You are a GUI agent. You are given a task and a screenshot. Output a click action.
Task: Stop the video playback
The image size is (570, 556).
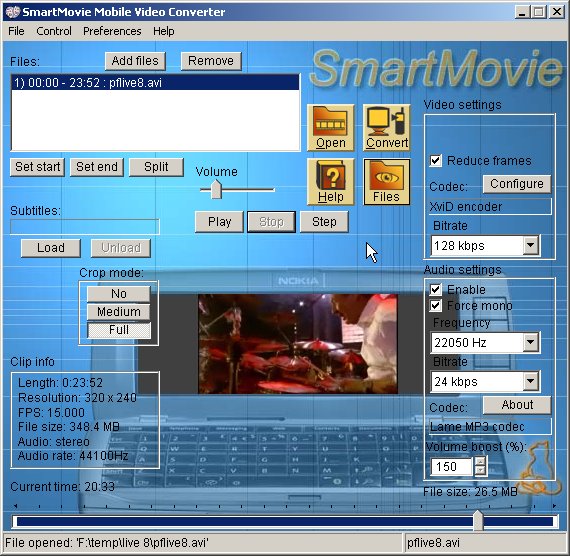pyautogui.click(x=271, y=221)
